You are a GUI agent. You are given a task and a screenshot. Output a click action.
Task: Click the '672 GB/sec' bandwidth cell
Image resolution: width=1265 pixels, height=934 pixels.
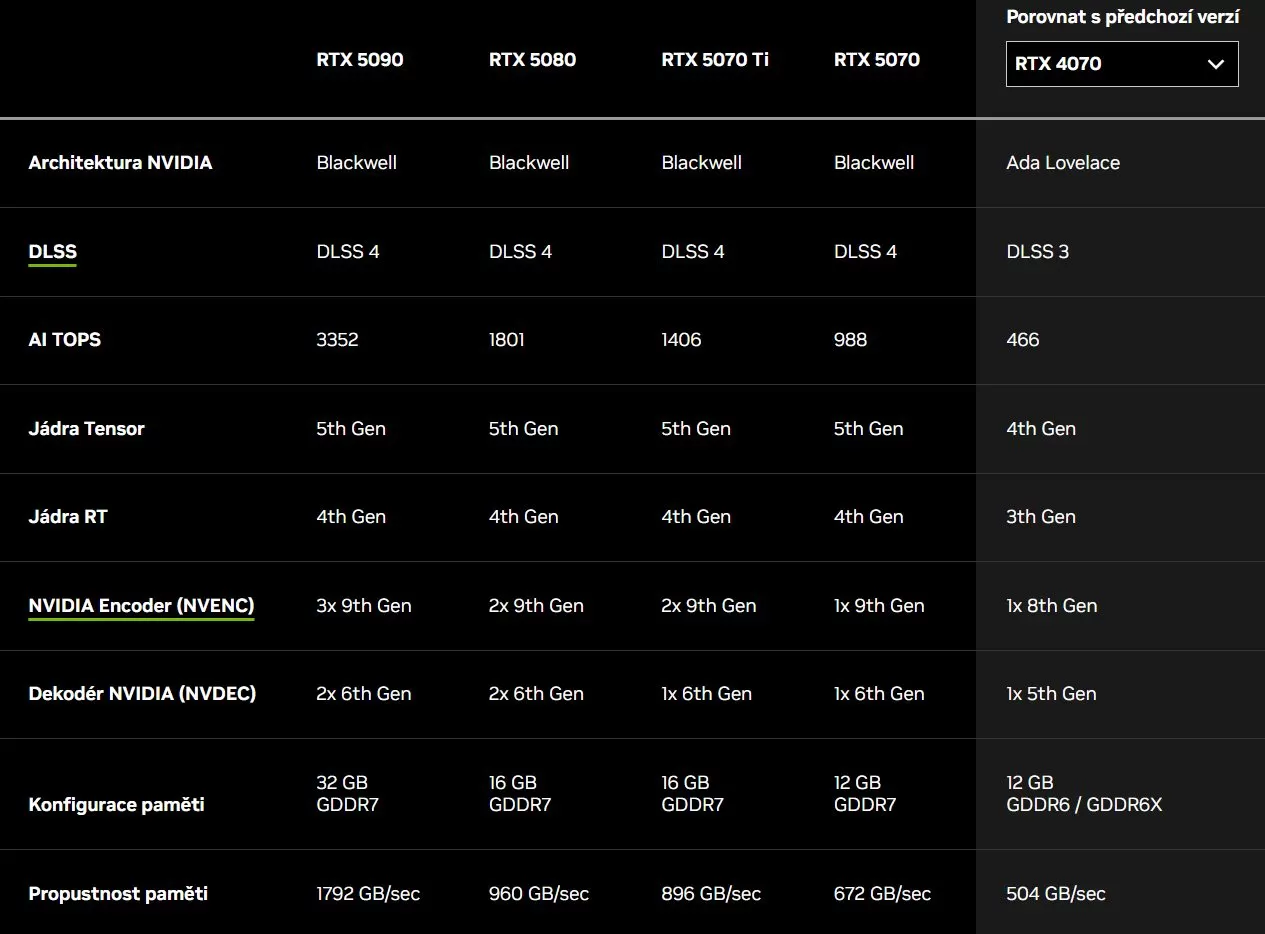tap(882, 894)
